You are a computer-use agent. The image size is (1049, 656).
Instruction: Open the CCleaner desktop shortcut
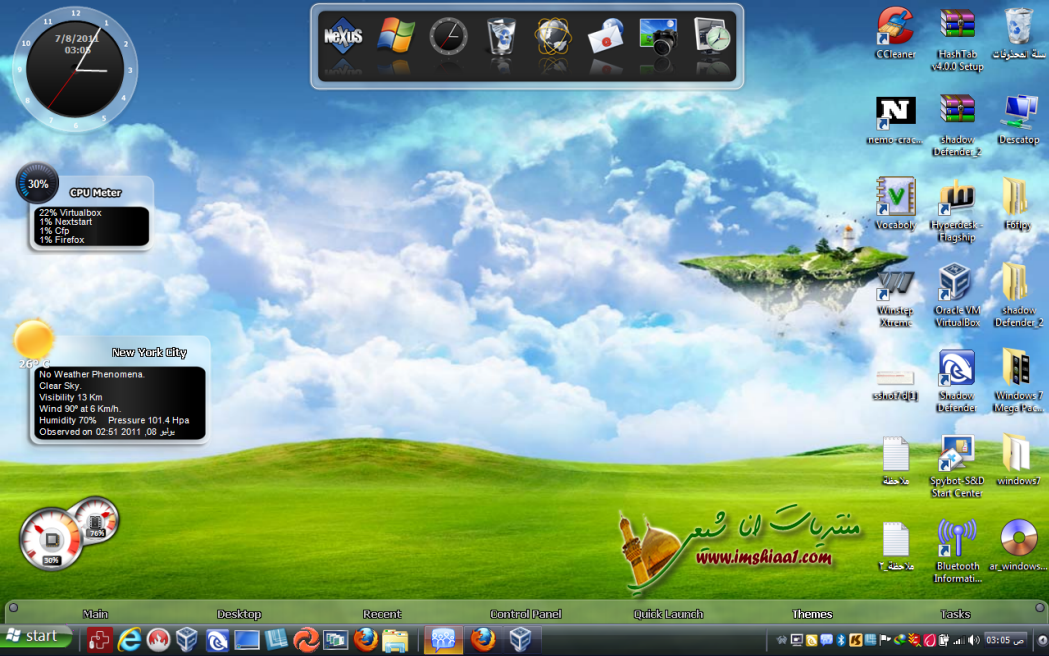tap(895, 33)
